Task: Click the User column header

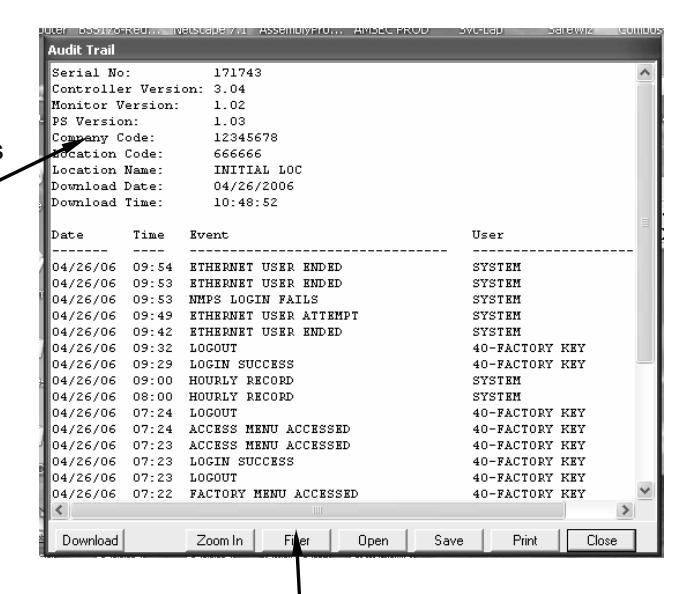Action: 488,235
